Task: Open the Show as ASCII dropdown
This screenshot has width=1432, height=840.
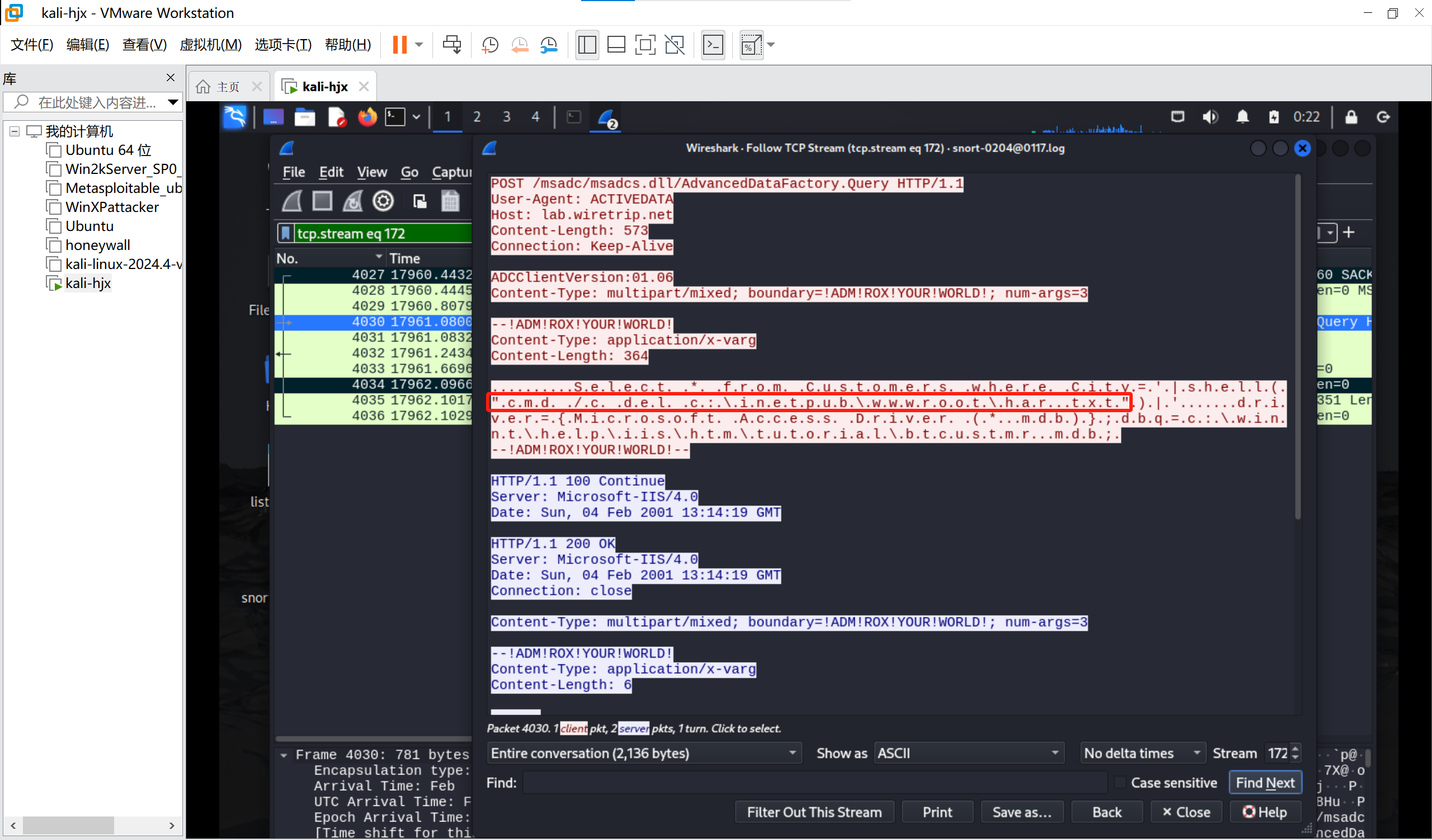Action: (969, 754)
